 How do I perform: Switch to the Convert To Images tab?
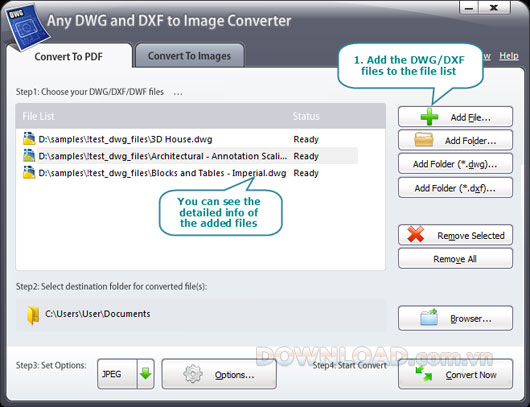[189, 56]
